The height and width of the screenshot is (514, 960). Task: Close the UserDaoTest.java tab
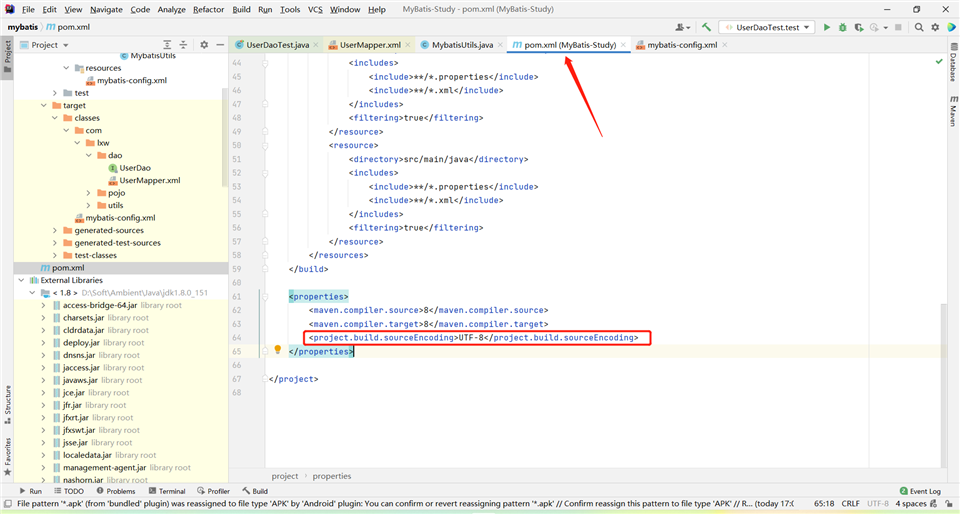(x=316, y=45)
